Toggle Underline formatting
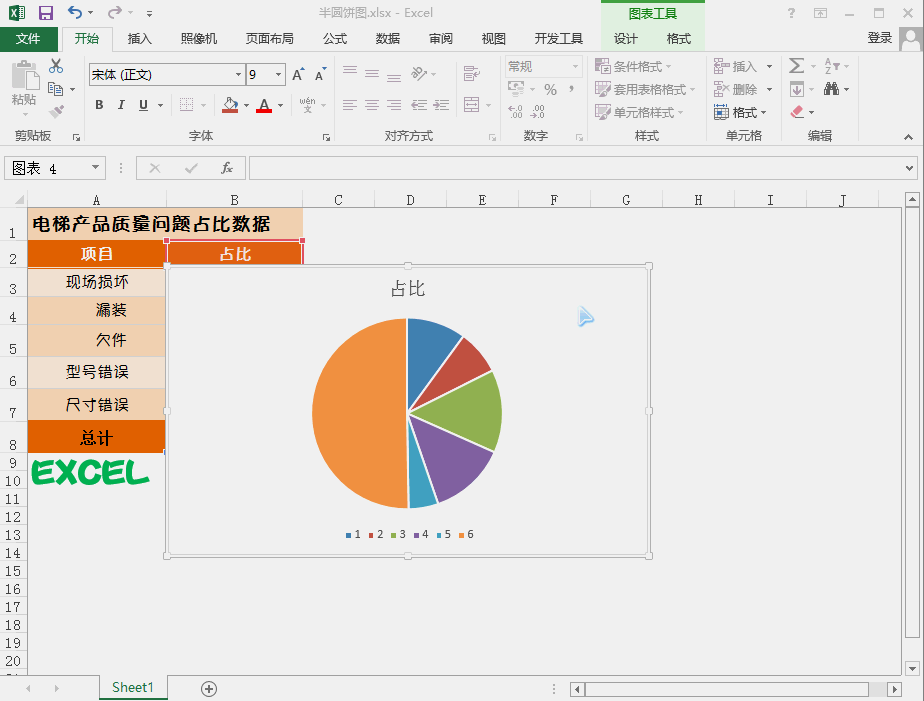Screen dimensions: 924x701 coord(143,105)
